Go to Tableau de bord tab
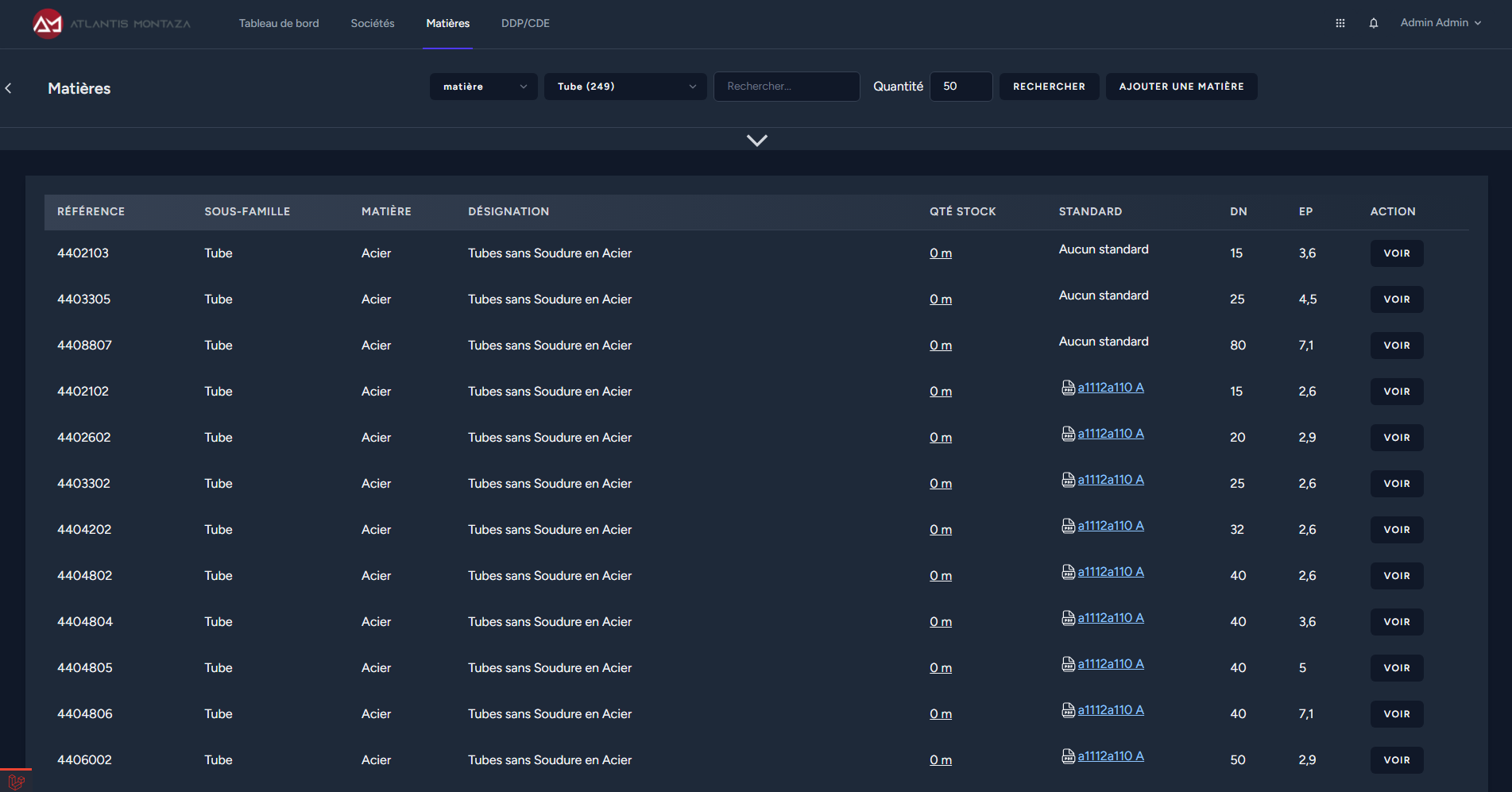1512x792 pixels. tap(279, 24)
